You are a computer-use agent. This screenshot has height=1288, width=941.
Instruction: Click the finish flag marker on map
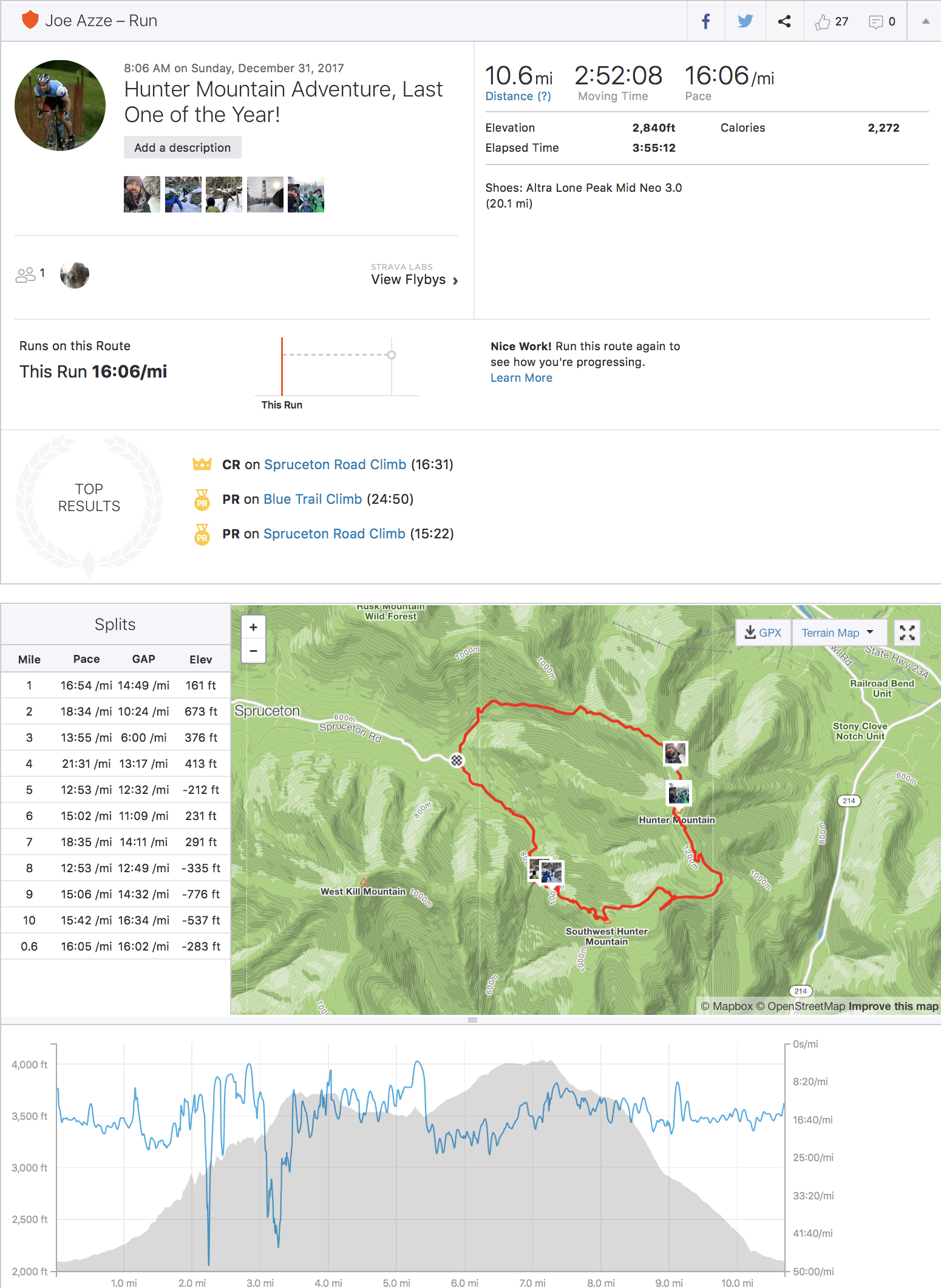point(457,760)
